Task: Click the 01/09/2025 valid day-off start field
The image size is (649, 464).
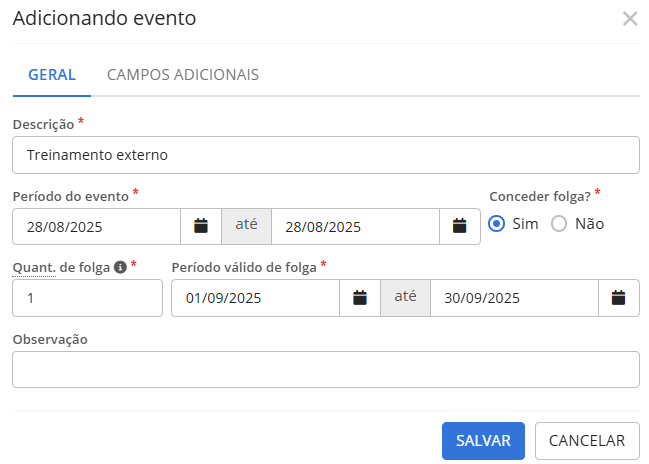Action: click(255, 298)
